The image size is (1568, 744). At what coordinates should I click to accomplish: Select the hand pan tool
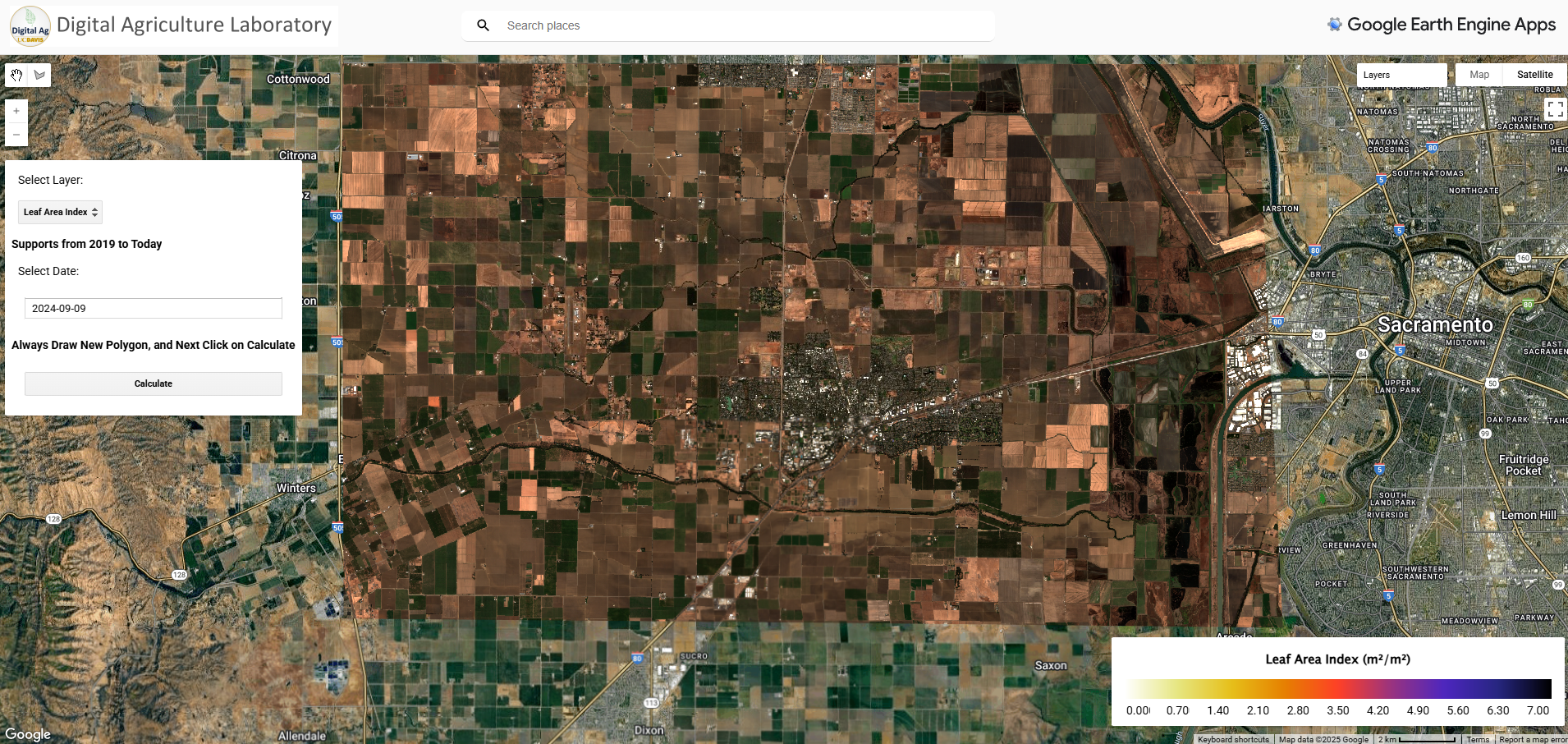click(16, 75)
